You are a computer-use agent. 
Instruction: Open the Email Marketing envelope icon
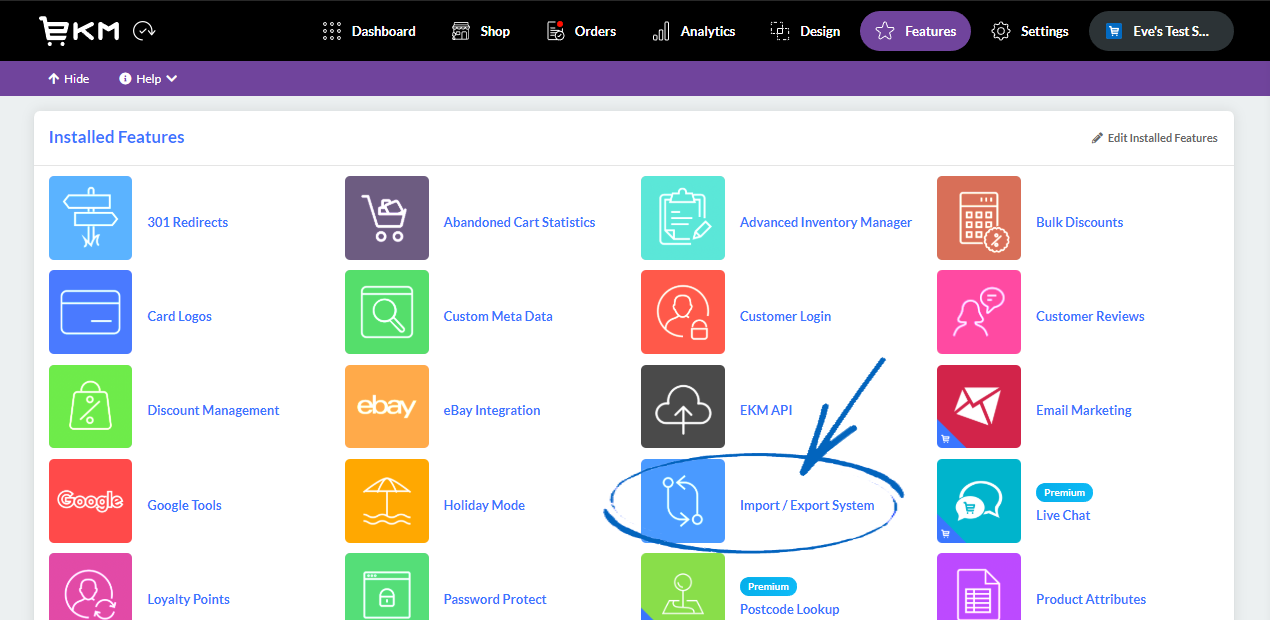979,407
